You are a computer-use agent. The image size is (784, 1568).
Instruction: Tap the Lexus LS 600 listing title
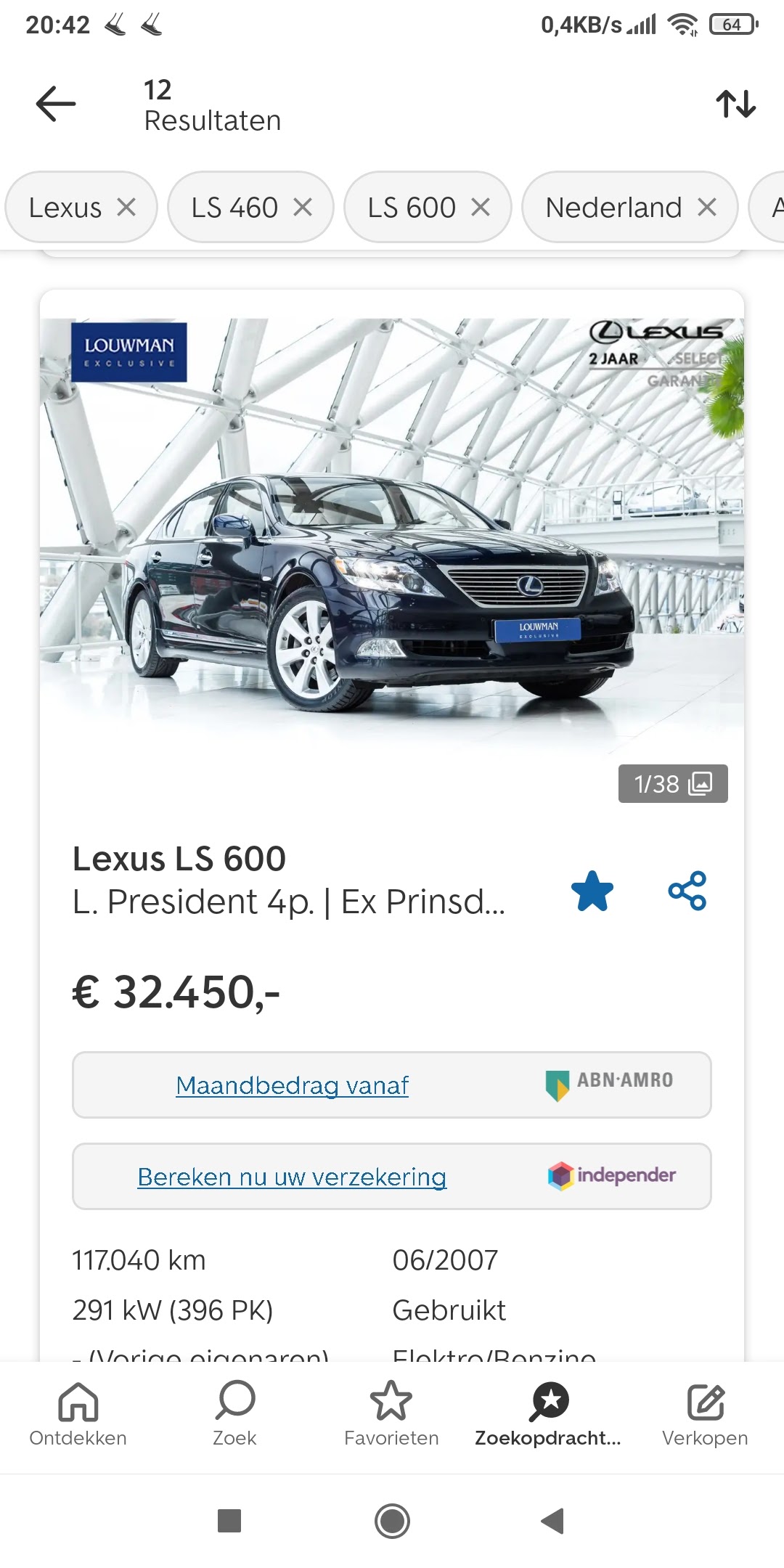tap(179, 859)
